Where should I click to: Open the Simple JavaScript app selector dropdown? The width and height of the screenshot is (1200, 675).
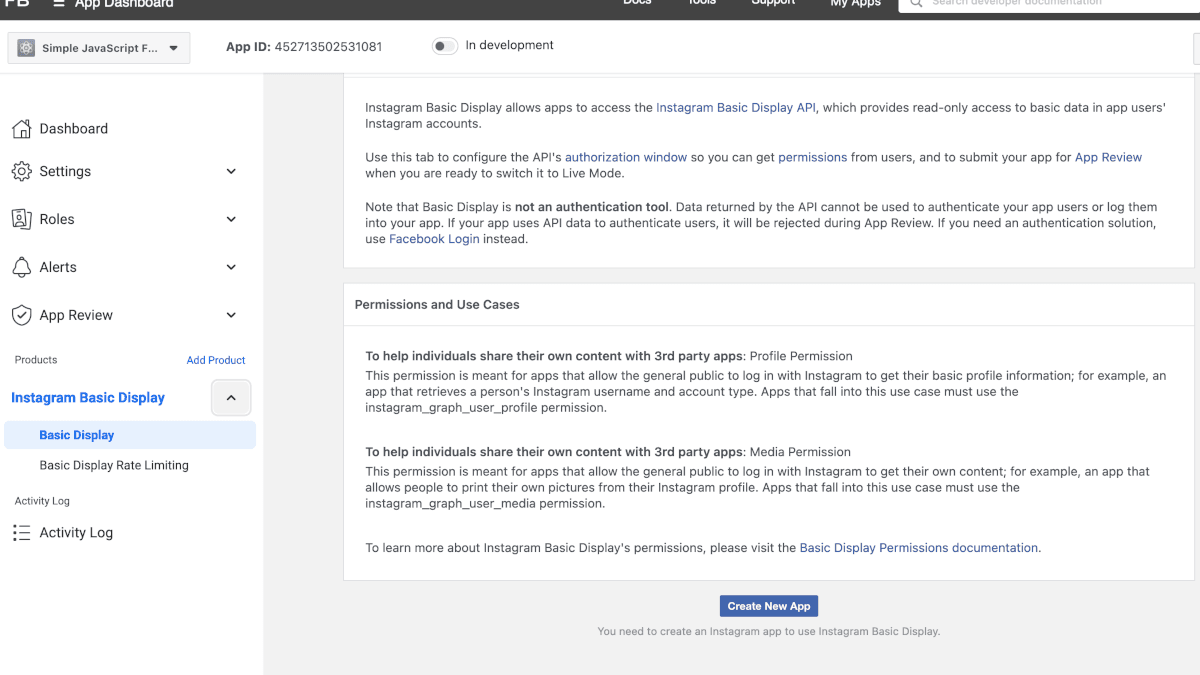coord(99,48)
